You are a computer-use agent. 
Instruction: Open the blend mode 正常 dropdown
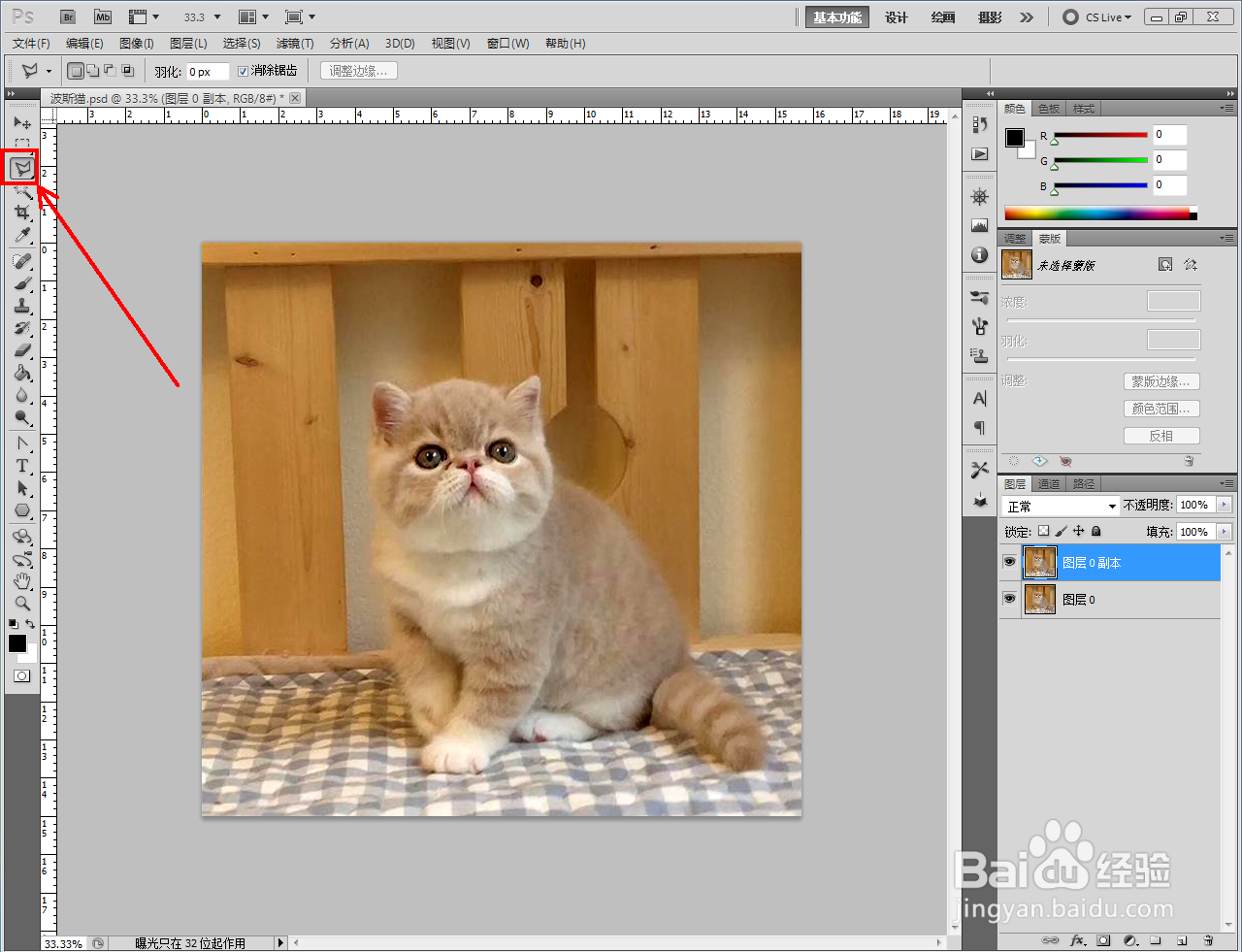[x=1062, y=506]
